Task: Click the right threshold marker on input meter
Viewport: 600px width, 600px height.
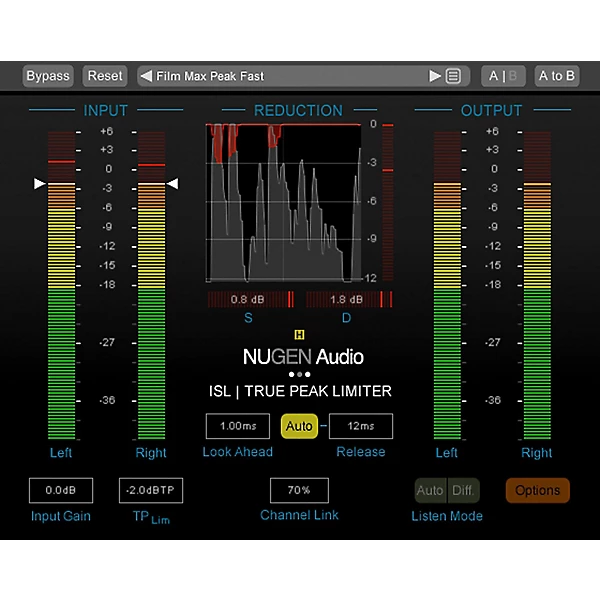Action: click(x=172, y=184)
